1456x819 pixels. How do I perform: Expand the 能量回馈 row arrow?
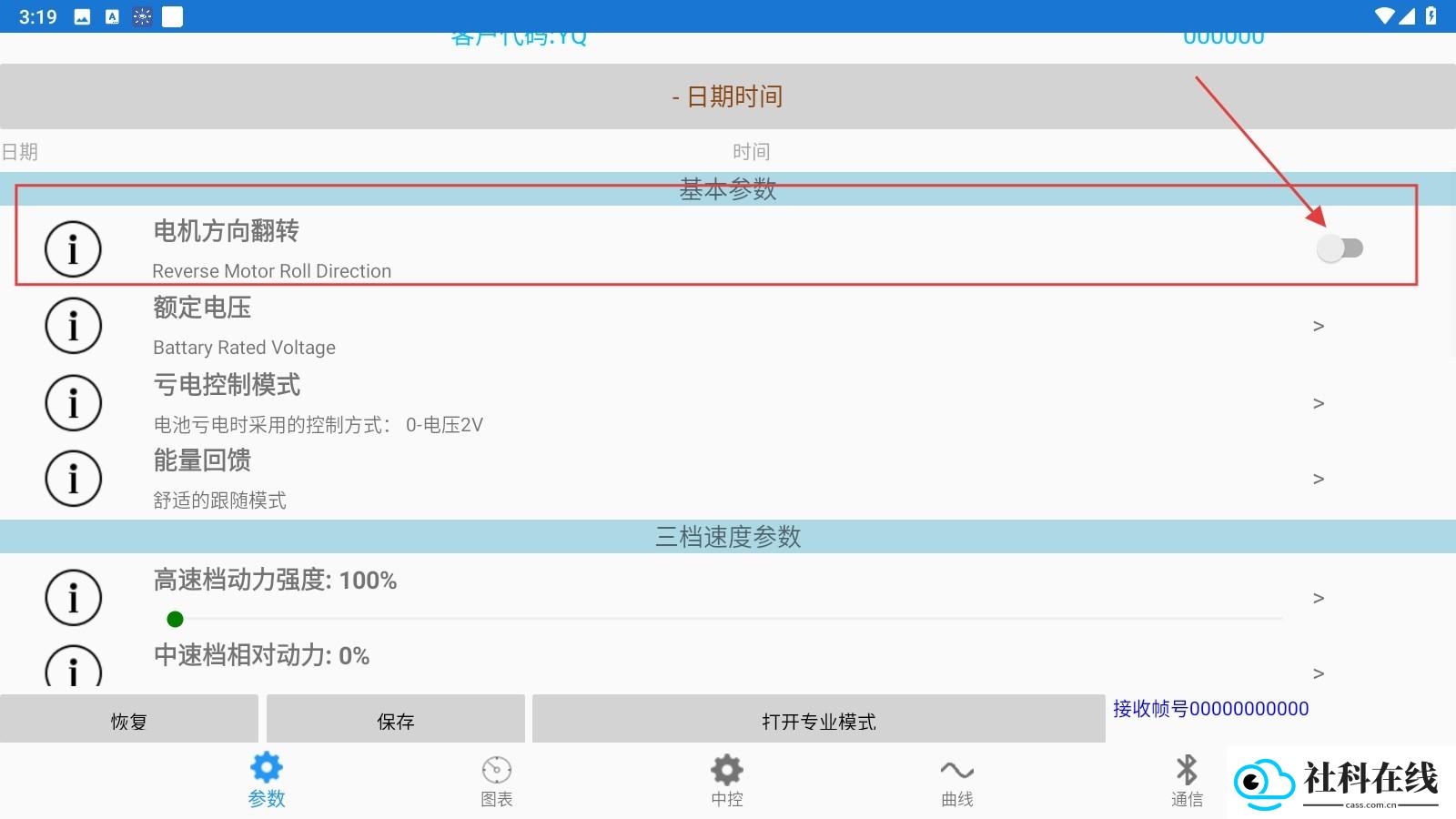pyautogui.click(x=1319, y=479)
